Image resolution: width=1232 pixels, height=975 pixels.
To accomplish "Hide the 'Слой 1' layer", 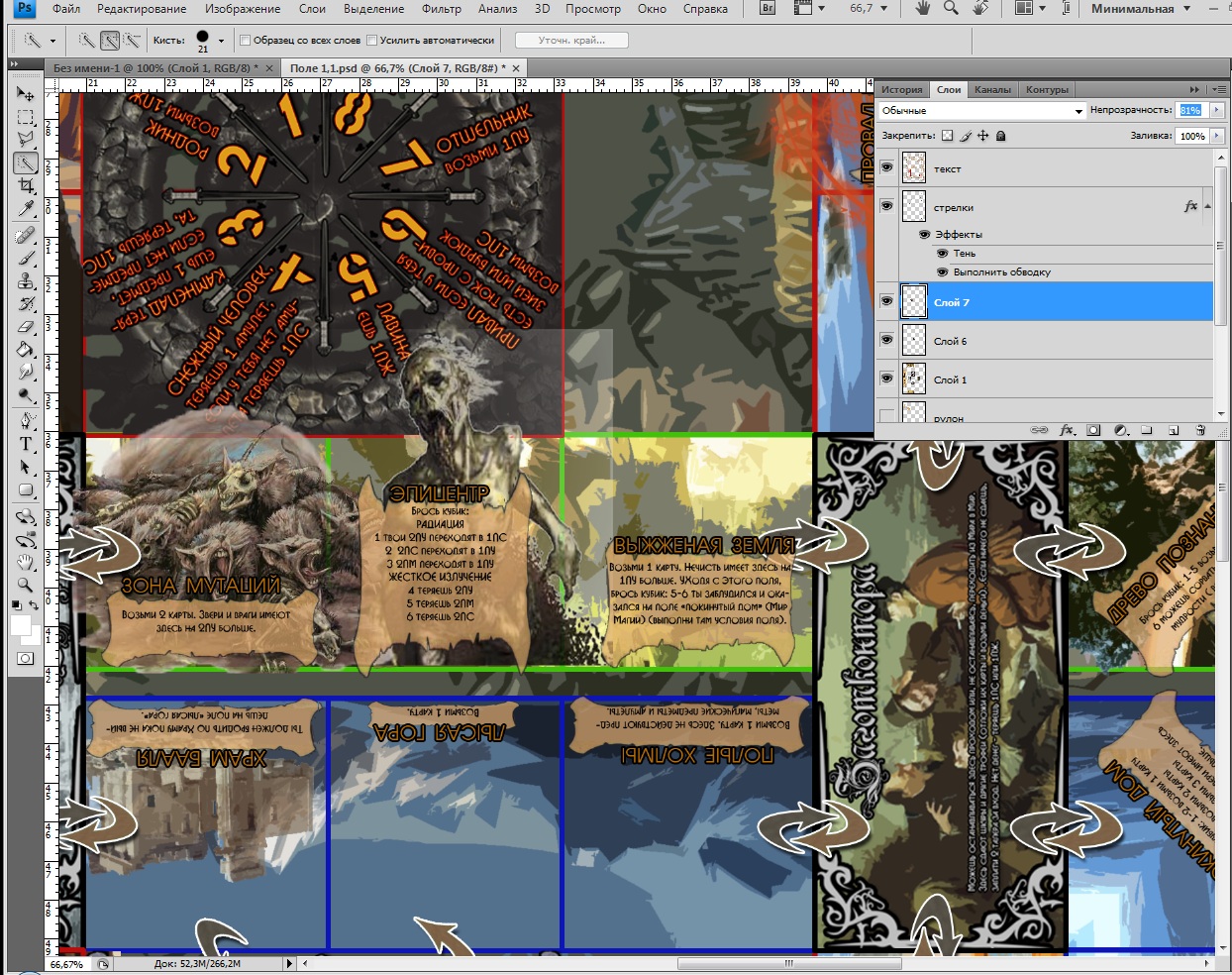I will (886, 379).
